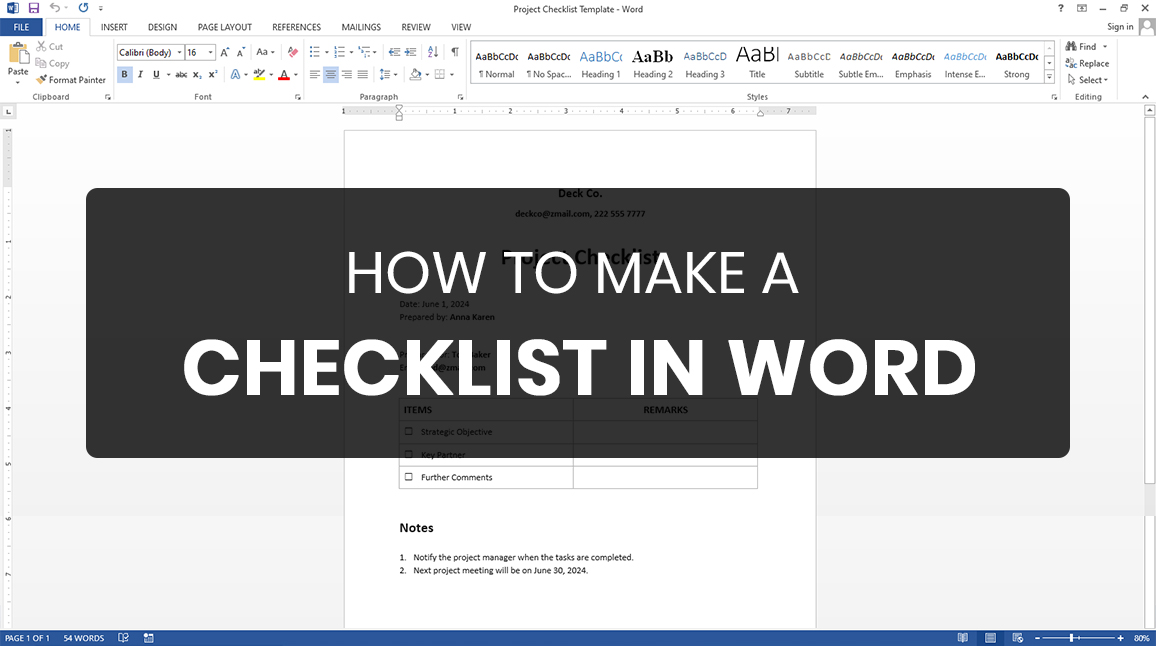Switch to Print Layout view

pyautogui.click(x=990, y=638)
